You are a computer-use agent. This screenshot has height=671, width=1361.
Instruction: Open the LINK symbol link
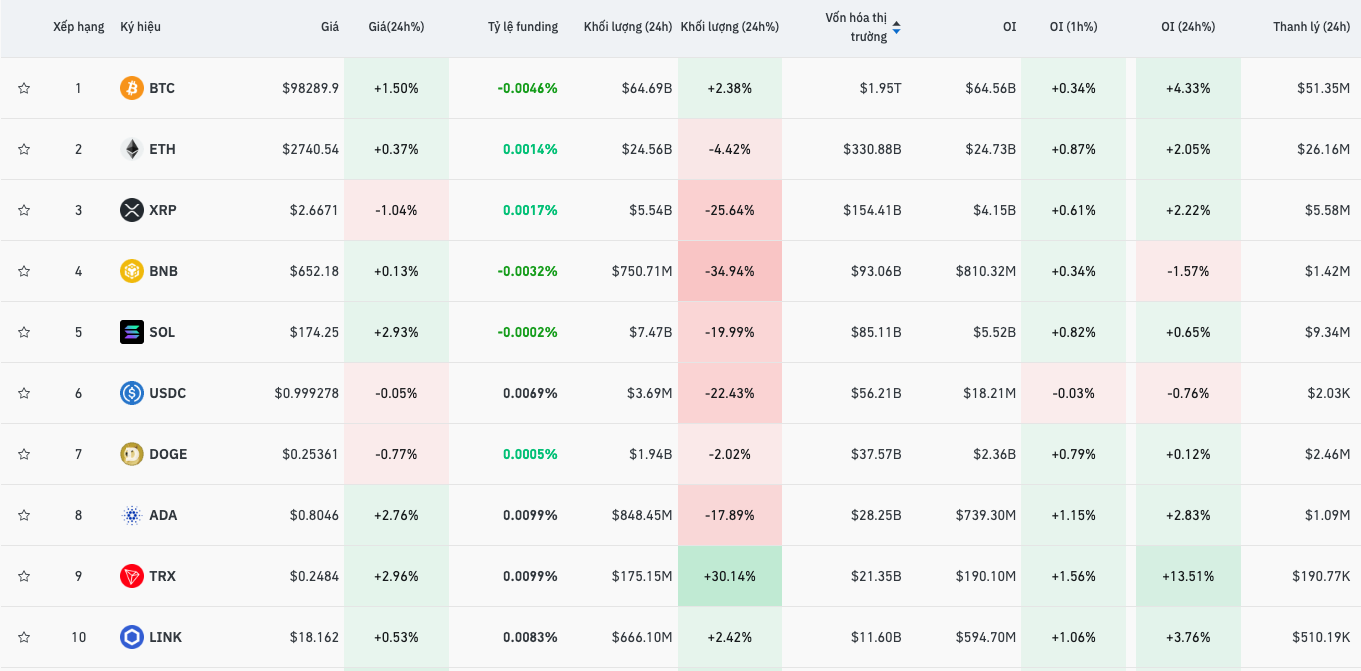[x=165, y=638]
